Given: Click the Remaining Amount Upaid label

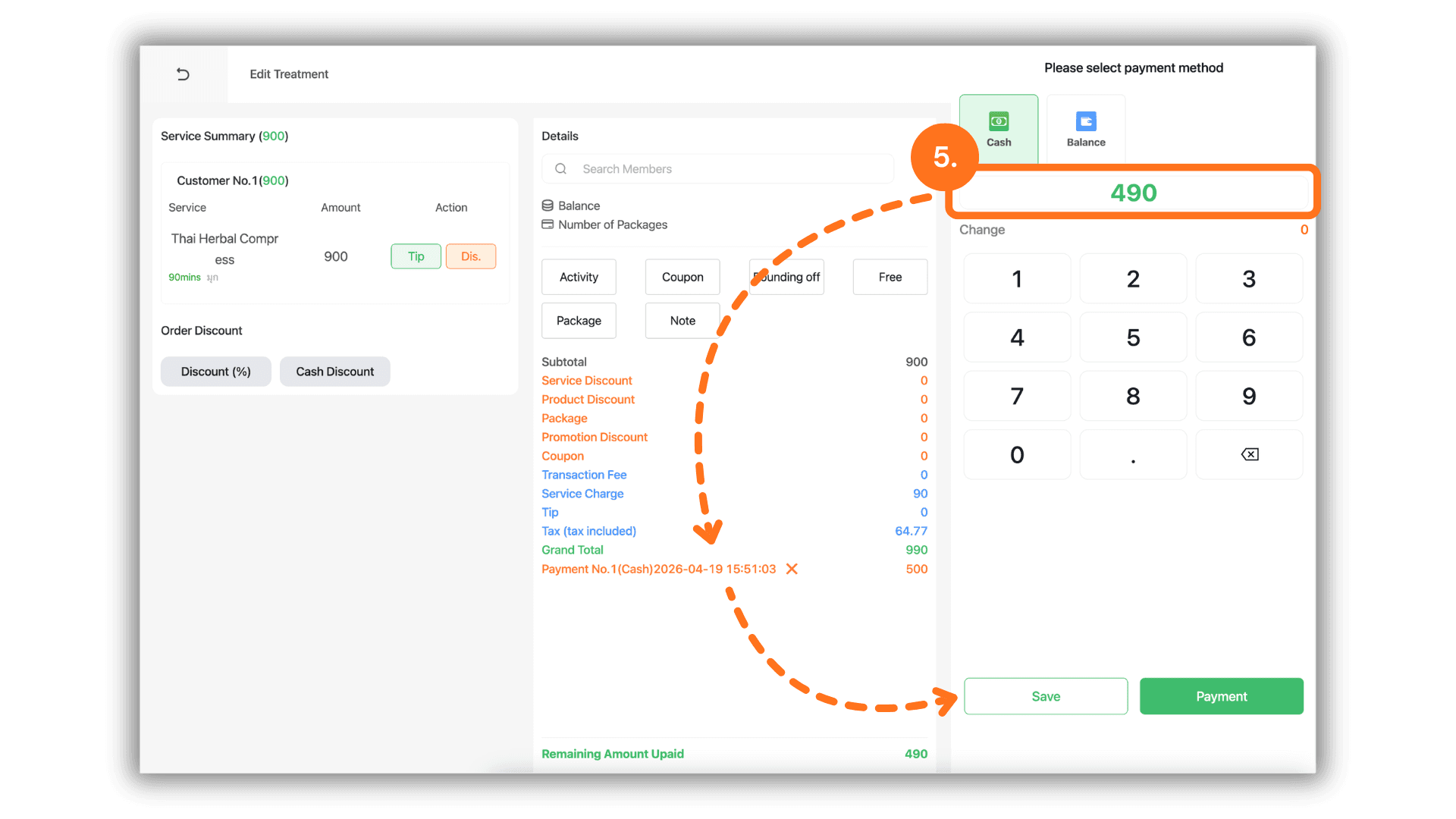Looking at the screenshot, I should tap(613, 754).
